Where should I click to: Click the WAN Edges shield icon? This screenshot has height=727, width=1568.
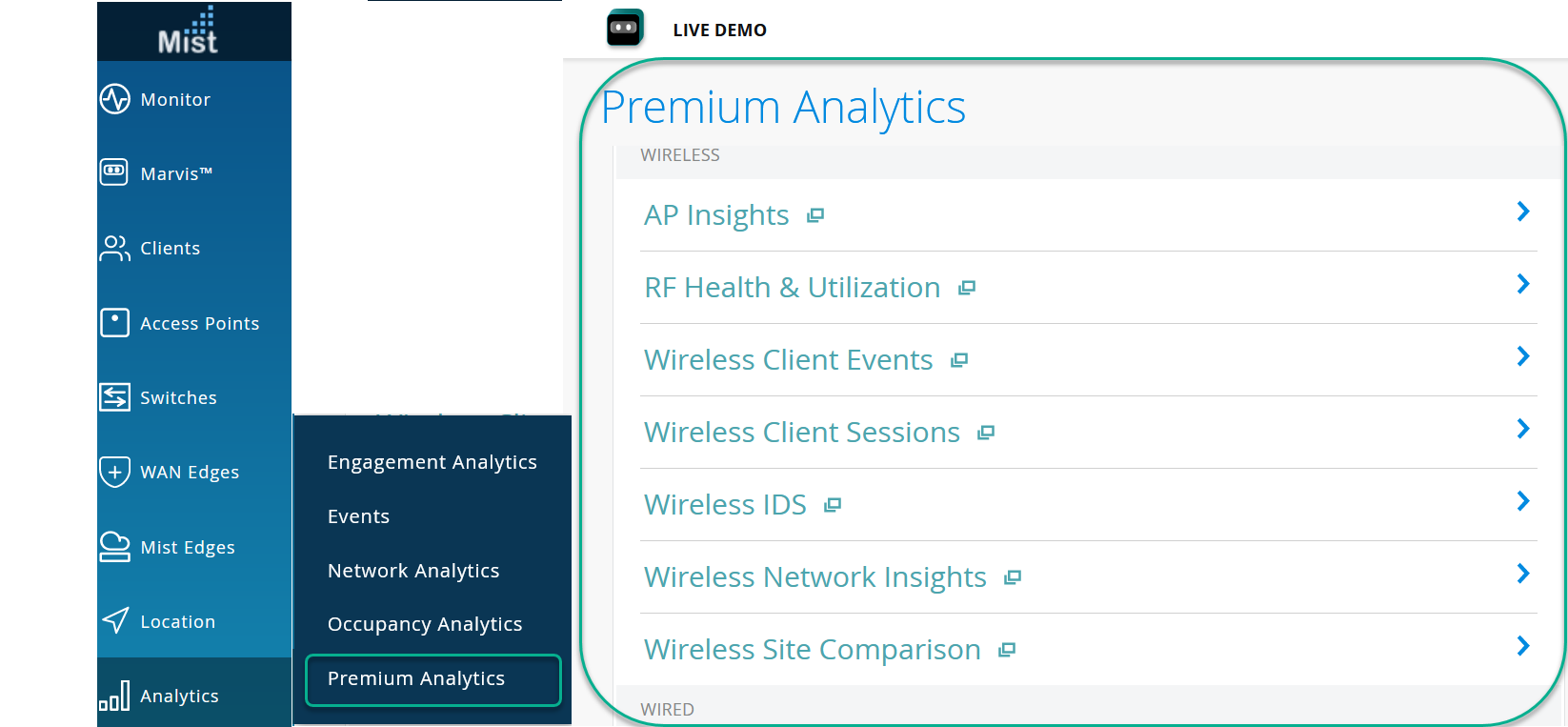[x=114, y=472]
